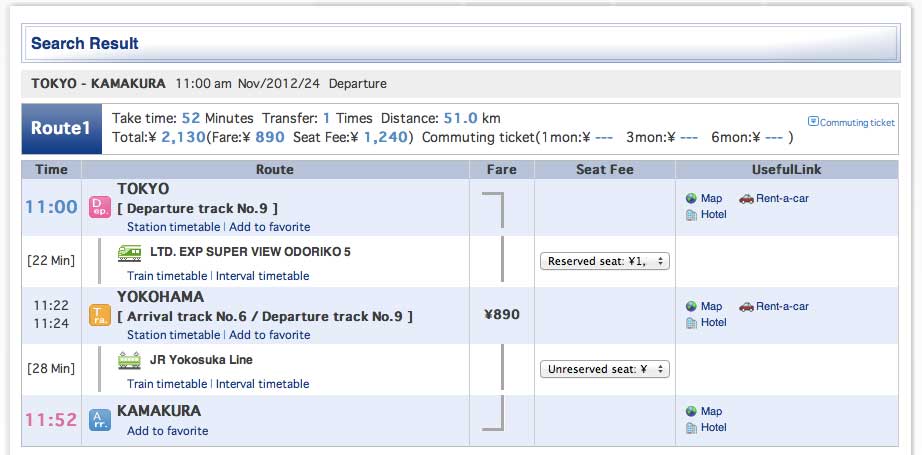Click the Super View Odoriko train icon
The height and width of the screenshot is (455, 922).
129,253
